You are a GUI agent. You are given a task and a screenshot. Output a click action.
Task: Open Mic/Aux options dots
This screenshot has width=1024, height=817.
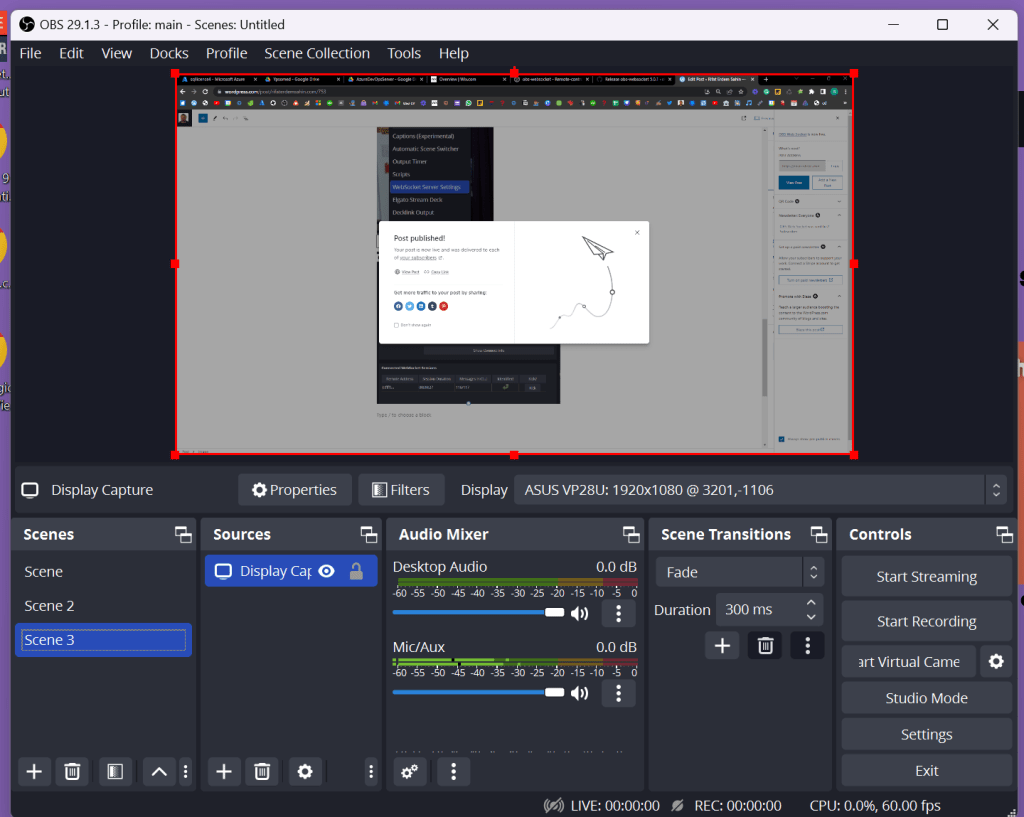click(618, 693)
